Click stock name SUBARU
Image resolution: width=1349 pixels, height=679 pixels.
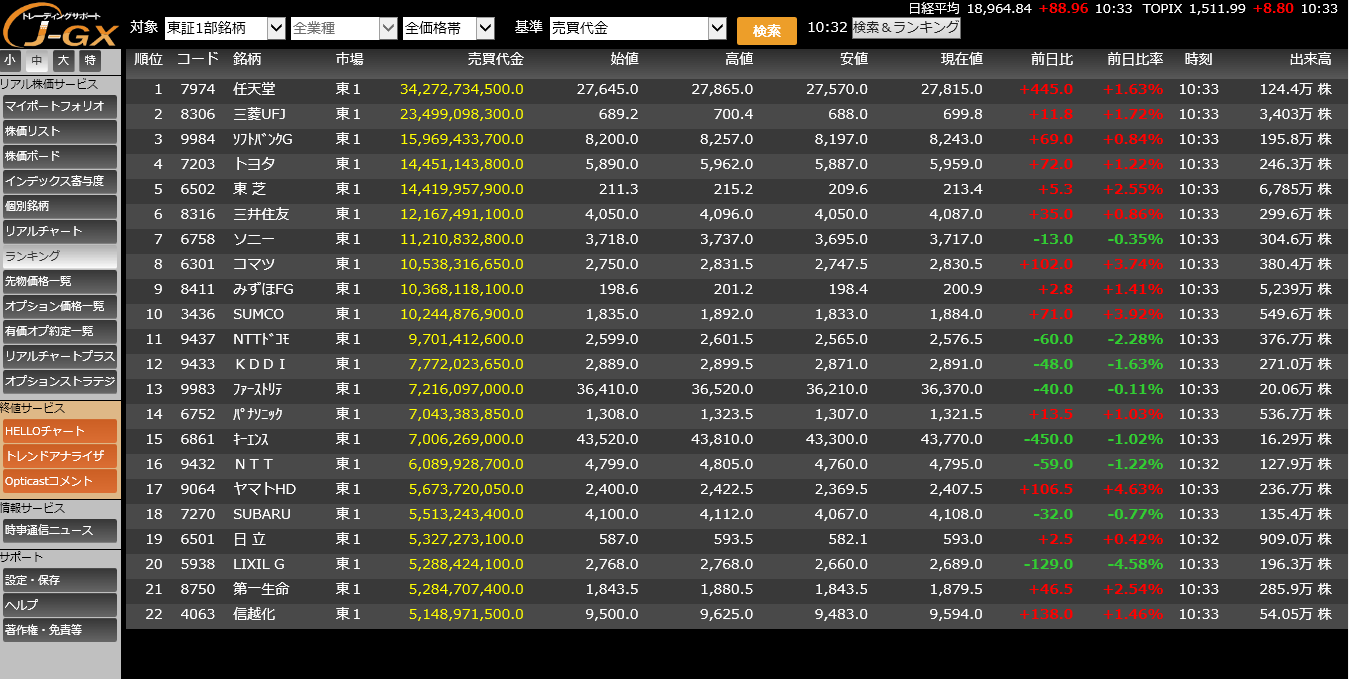tap(262, 514)
